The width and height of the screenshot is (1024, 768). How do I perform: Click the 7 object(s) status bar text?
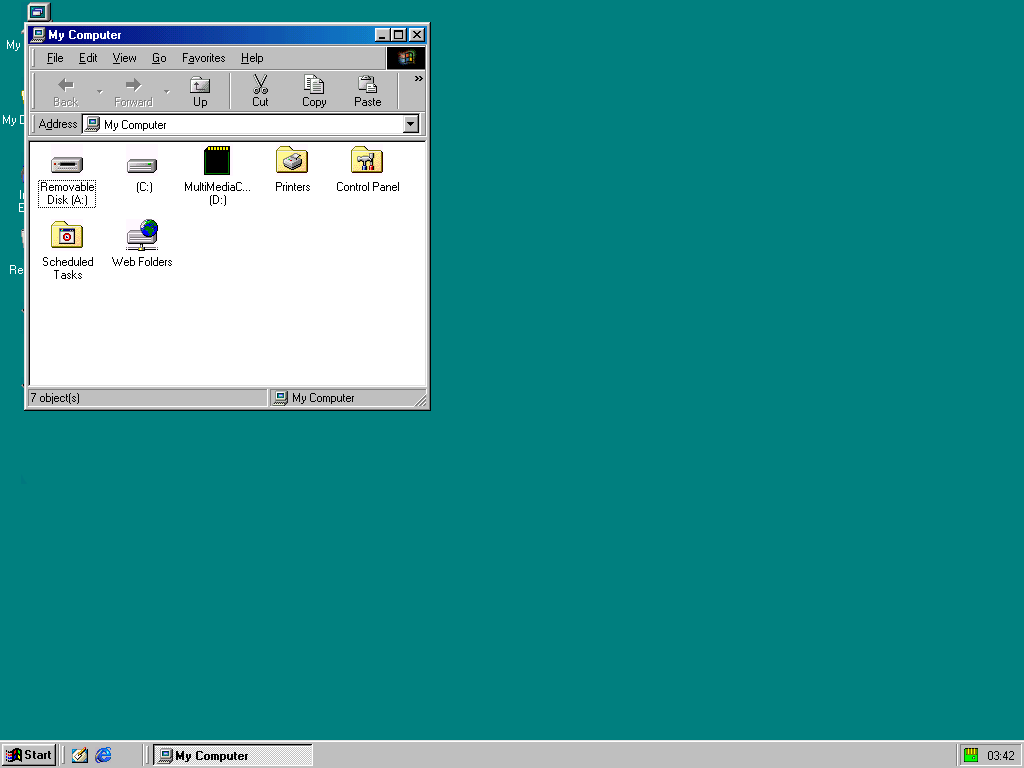(55, 398)
